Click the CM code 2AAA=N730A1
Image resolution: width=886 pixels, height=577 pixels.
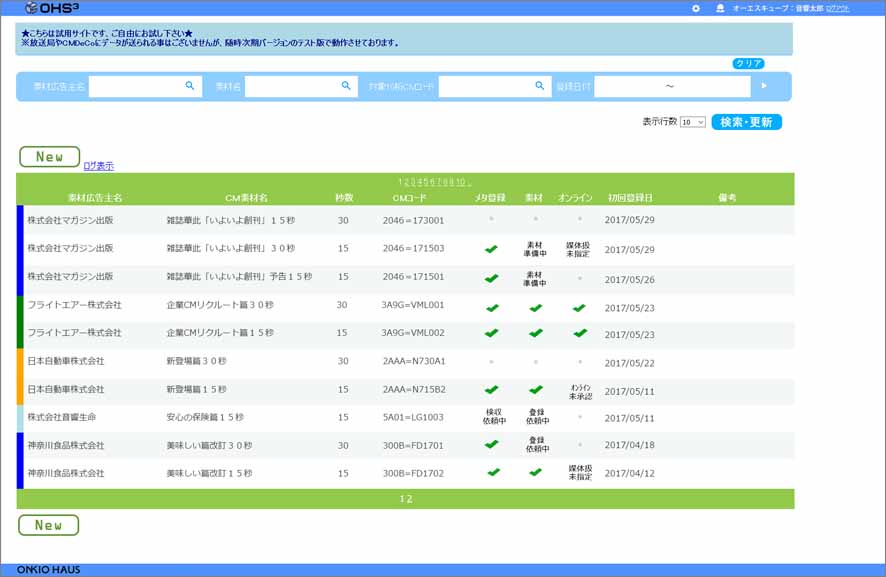(x=414, y=361)
